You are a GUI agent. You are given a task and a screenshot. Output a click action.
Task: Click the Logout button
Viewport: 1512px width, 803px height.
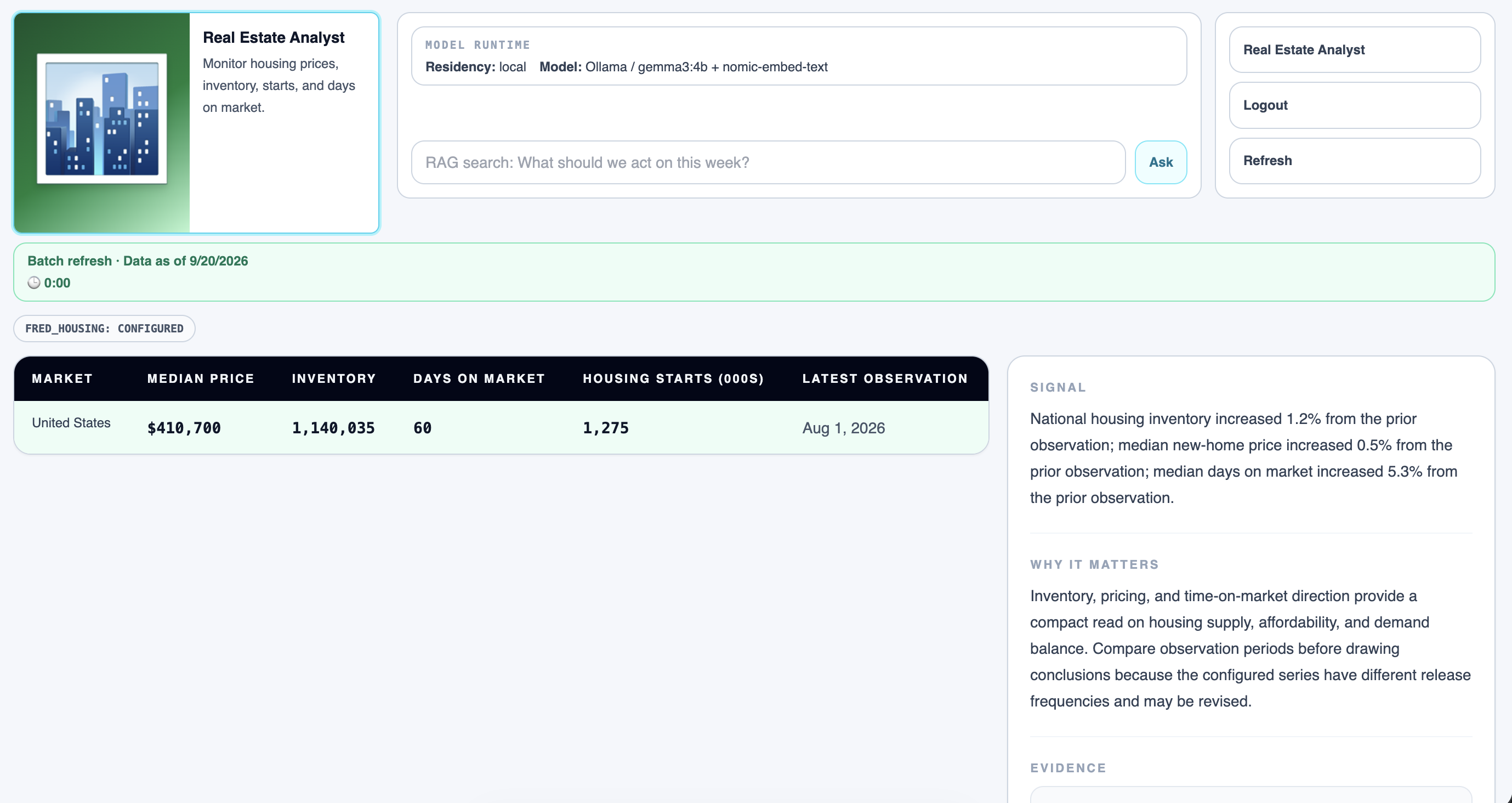1355,105
